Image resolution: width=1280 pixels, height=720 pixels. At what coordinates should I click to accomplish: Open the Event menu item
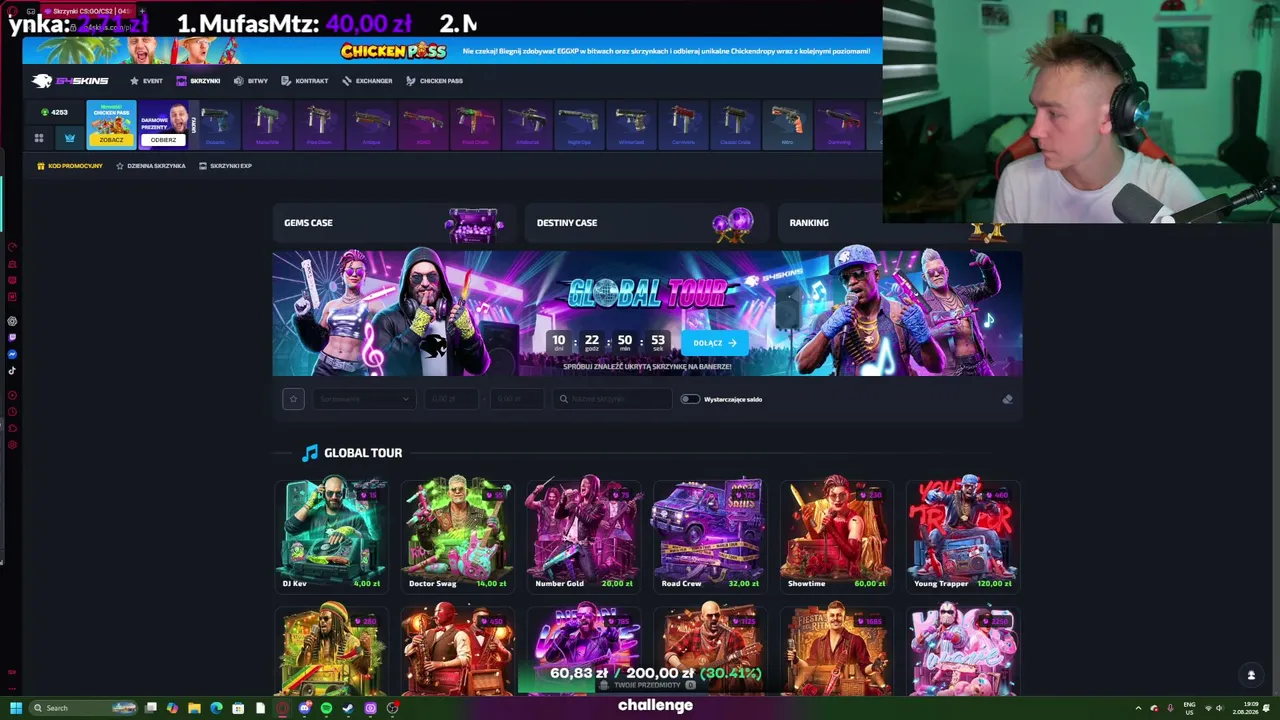[146, 81]
